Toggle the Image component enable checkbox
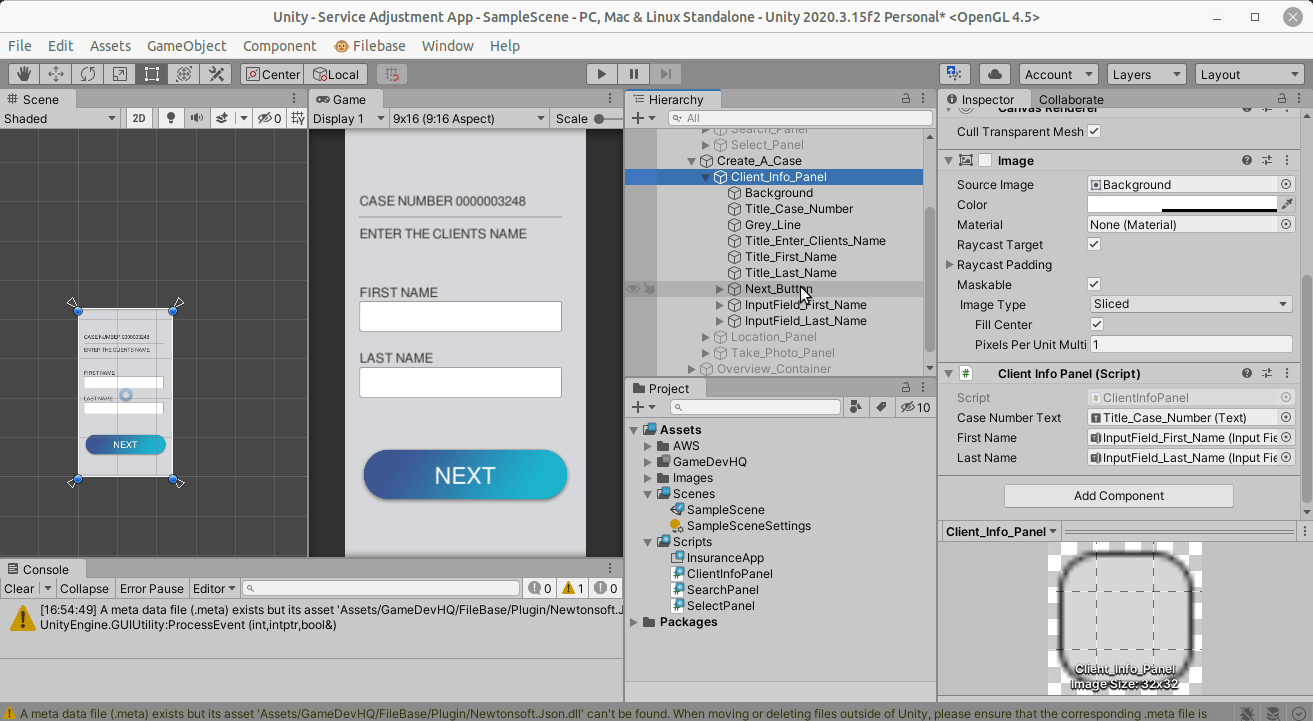This screenshot has width=1313, height=721. pos(986,160)
